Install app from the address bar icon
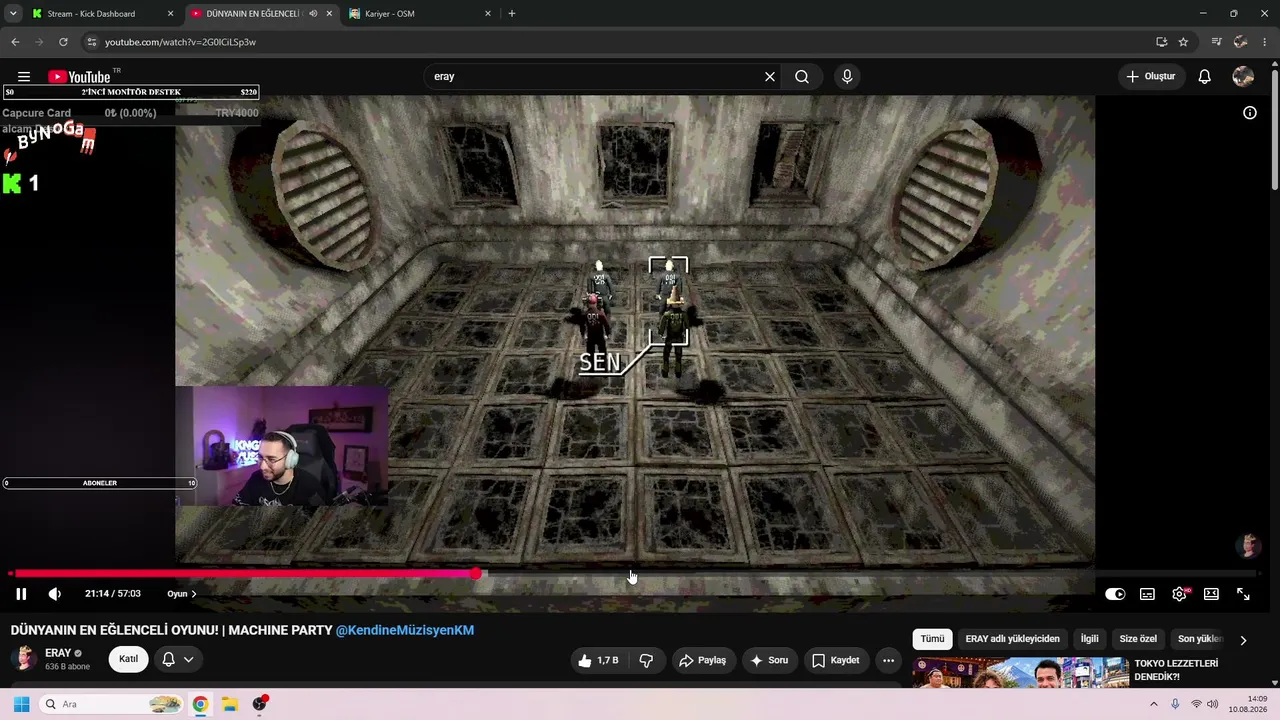The image size is (1280, 720). pos(1162,42)
